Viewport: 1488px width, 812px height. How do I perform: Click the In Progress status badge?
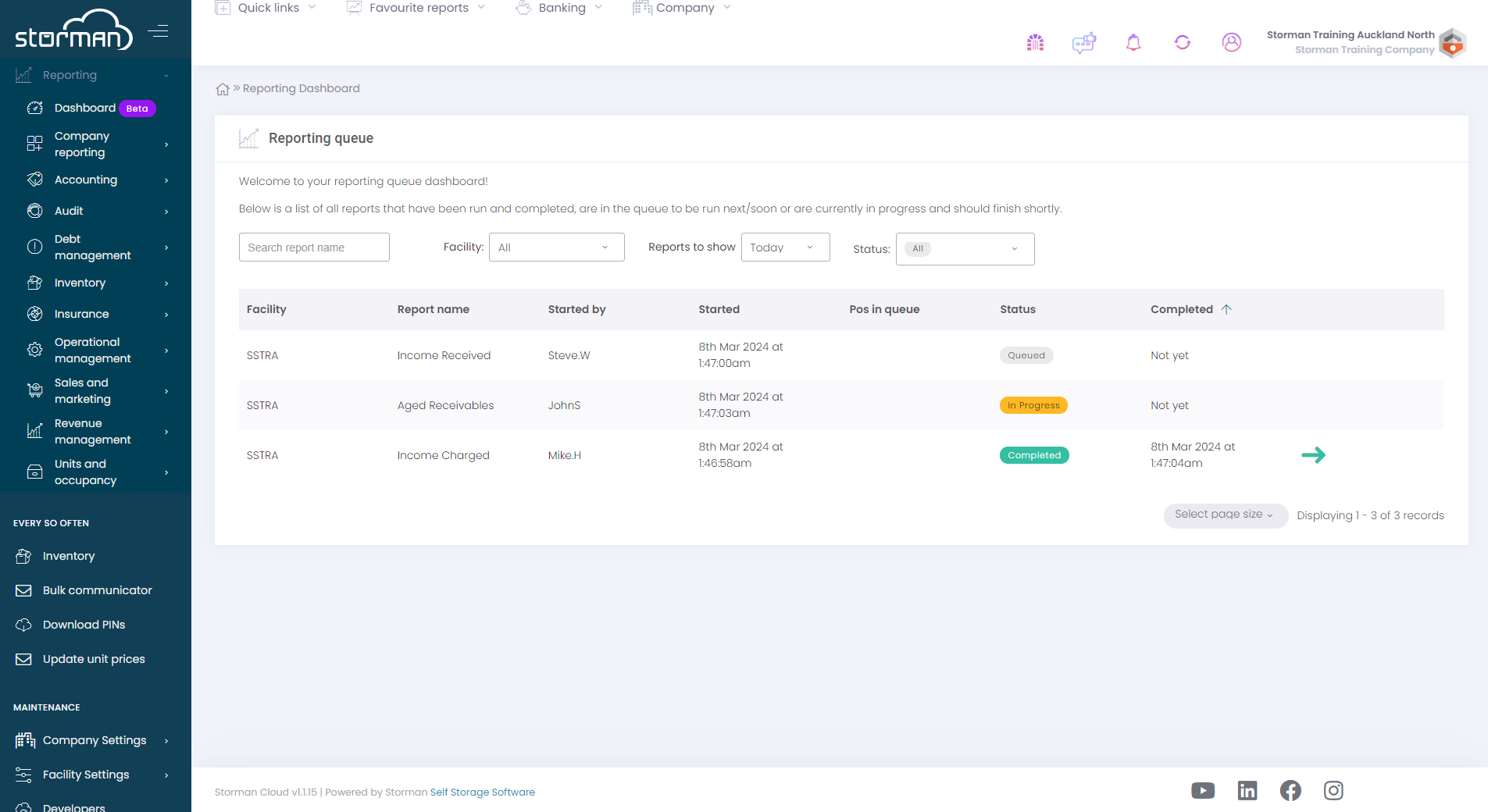(1033, 405)
